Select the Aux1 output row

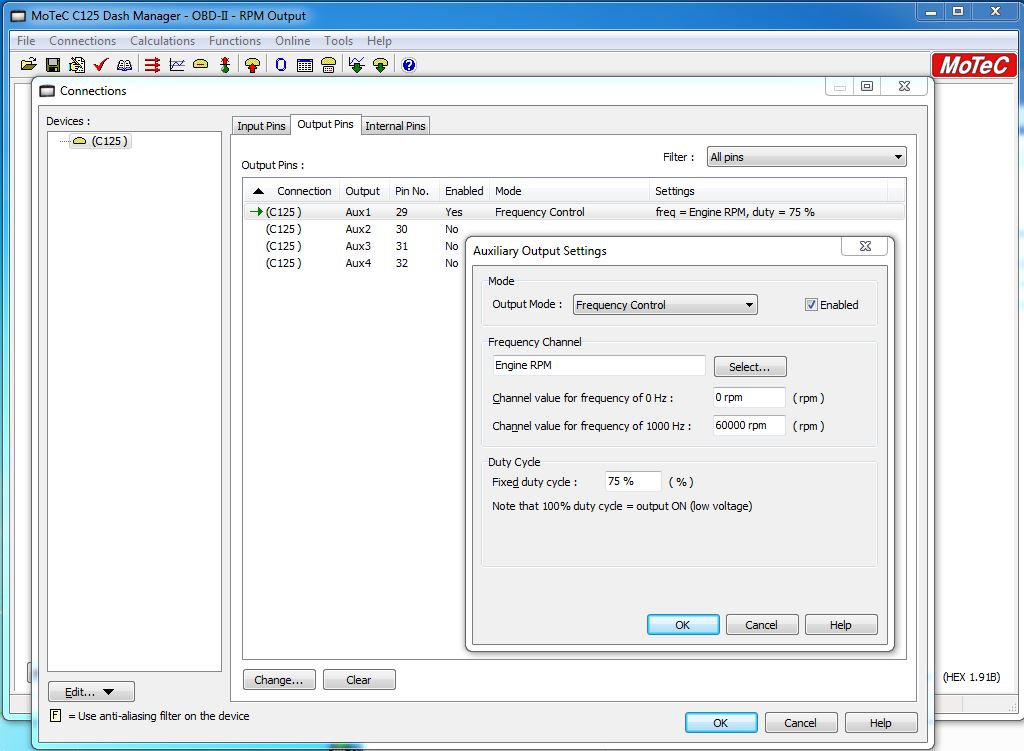point(575,212)
